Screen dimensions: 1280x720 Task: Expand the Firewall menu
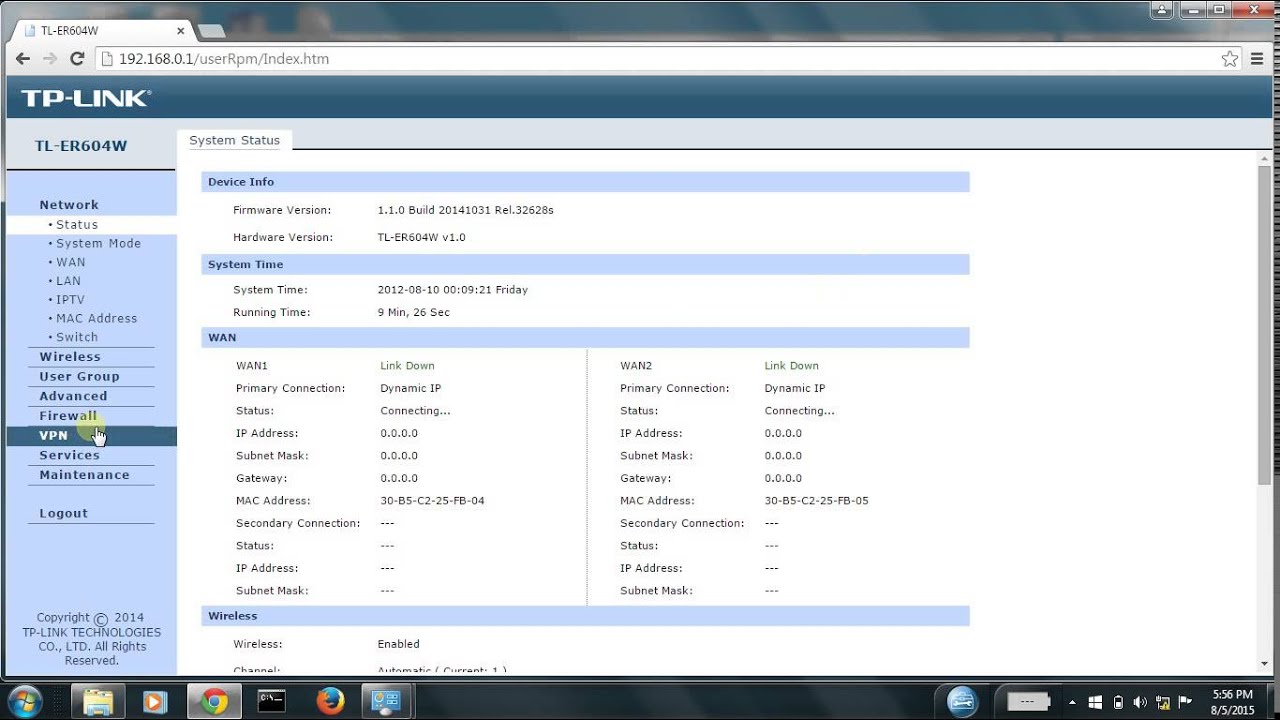[x=68, y=416]
